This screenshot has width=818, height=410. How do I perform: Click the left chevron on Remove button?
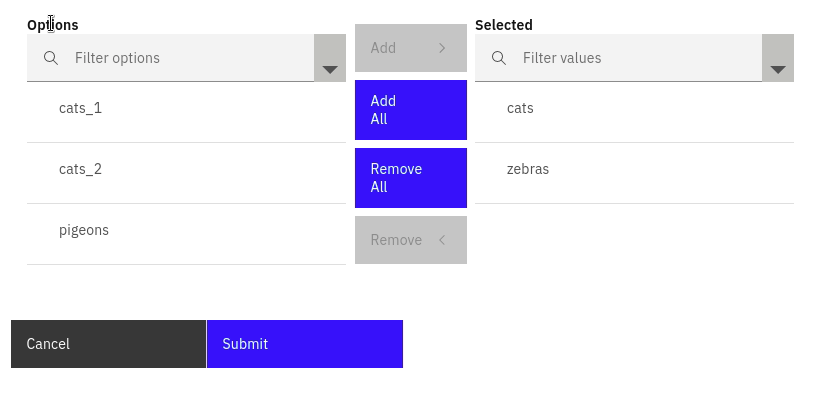tap(442, 240)
